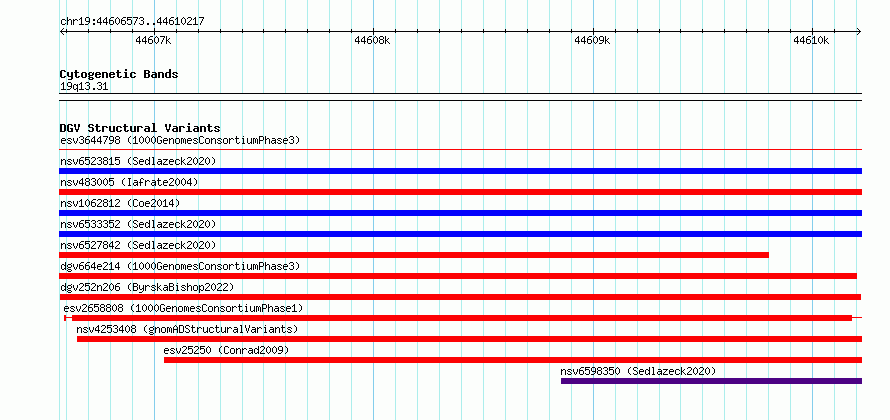Click the red dgv664e214 variant bar
Viewport: 890px width, 420px height.
pyautogui.click(x=457, y=276)
